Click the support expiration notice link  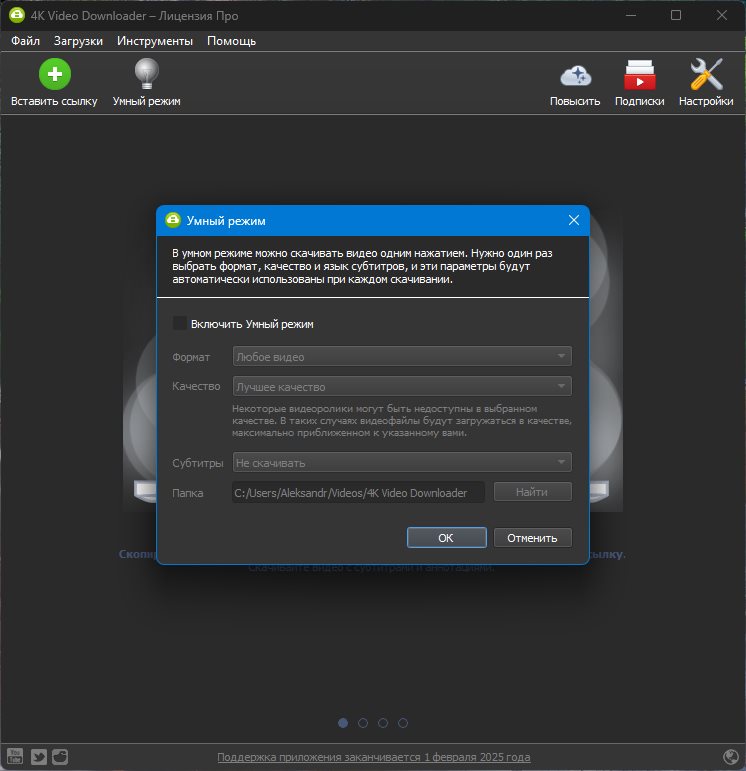374,757
